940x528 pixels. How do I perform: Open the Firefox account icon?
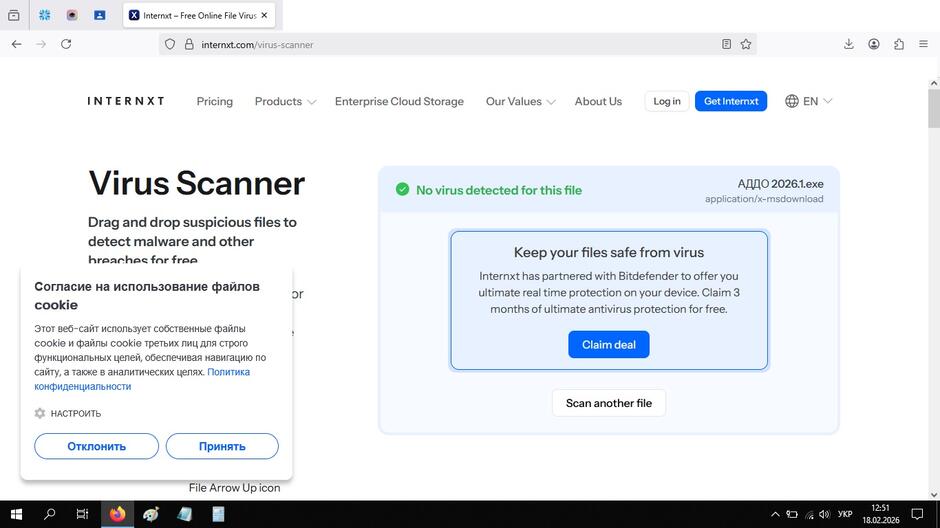(x=873, y=44)
